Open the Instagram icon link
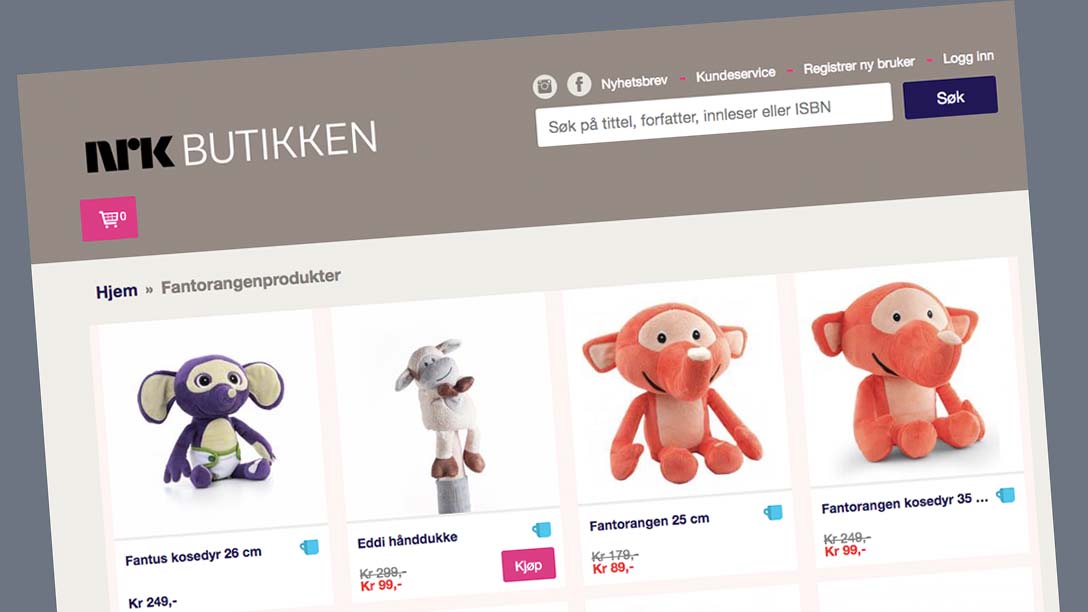This screenshot has width=1088, height=612. tap(545, 86)
